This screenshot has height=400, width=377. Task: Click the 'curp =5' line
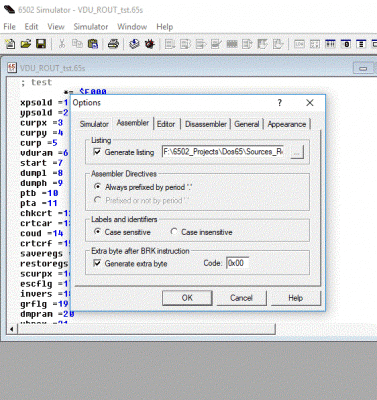pos(39,143)
